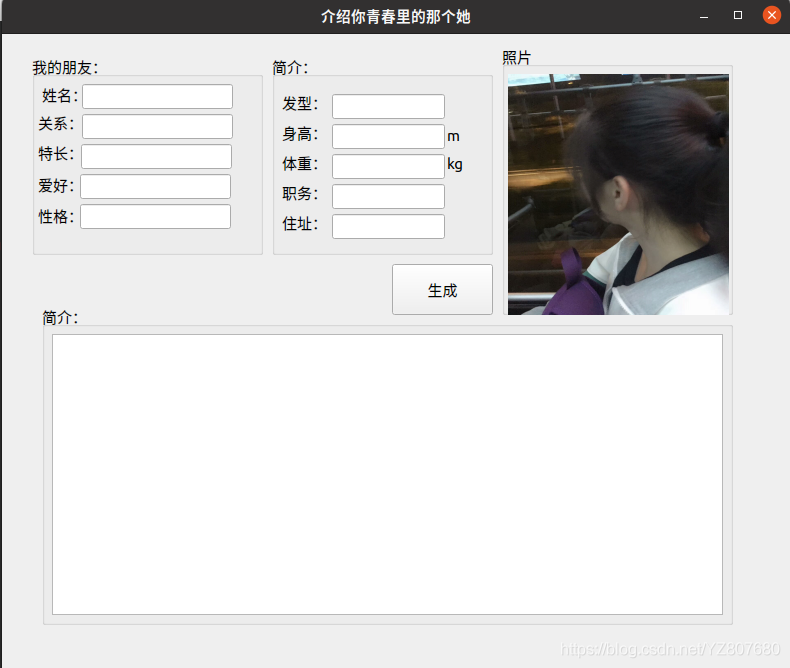The image size is (790, 668).
Task: Click the window title 介绍你青春里的那个她
Action: (x=395, y=16)
